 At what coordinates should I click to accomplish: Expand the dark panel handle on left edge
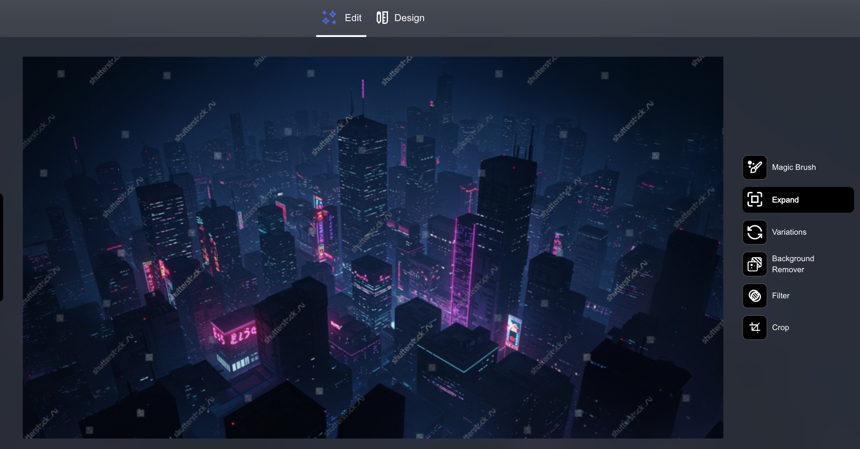pos(2,247)
